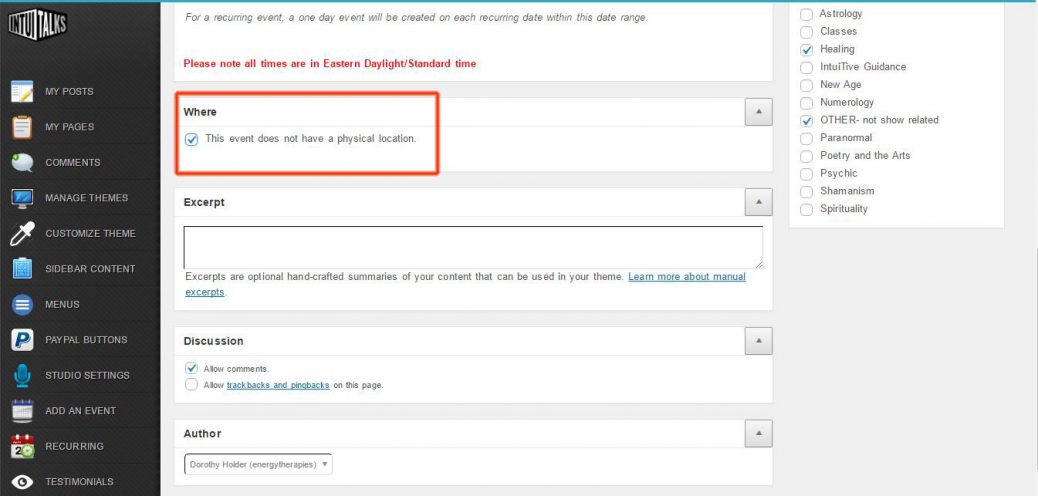Open Customize Theme eyedropper icon
The height and width of the screenshot is (496, 1038).
point(22,233)
